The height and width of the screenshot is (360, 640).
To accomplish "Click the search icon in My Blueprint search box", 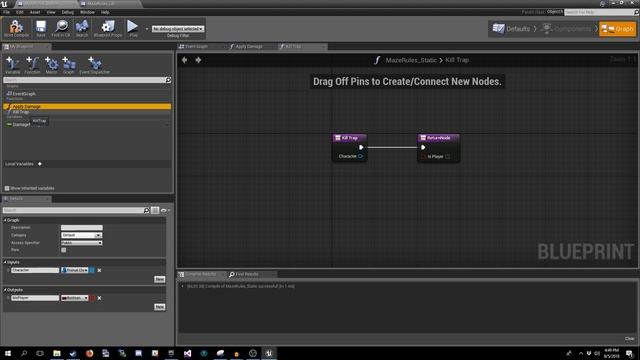I will click(x=168, y=80).
